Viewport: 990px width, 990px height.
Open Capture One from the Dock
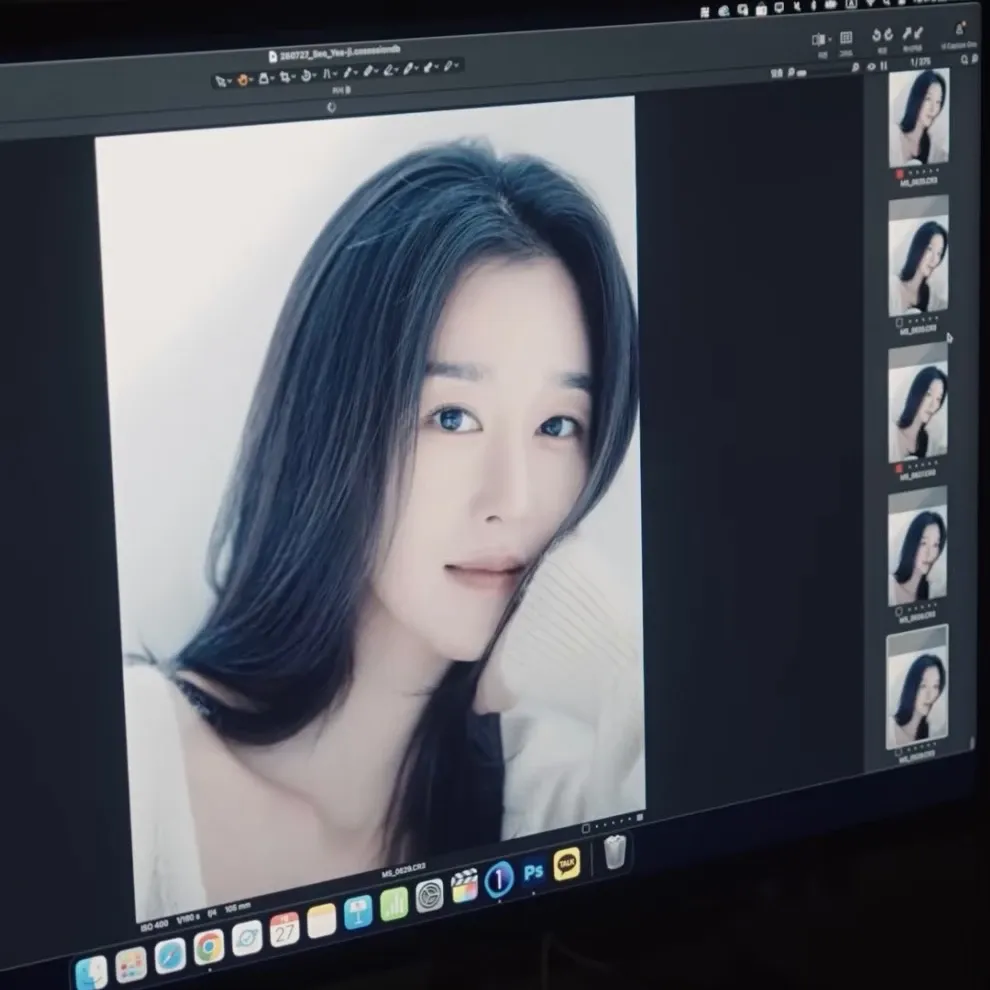pyautogui.click(x=499, y=878)
